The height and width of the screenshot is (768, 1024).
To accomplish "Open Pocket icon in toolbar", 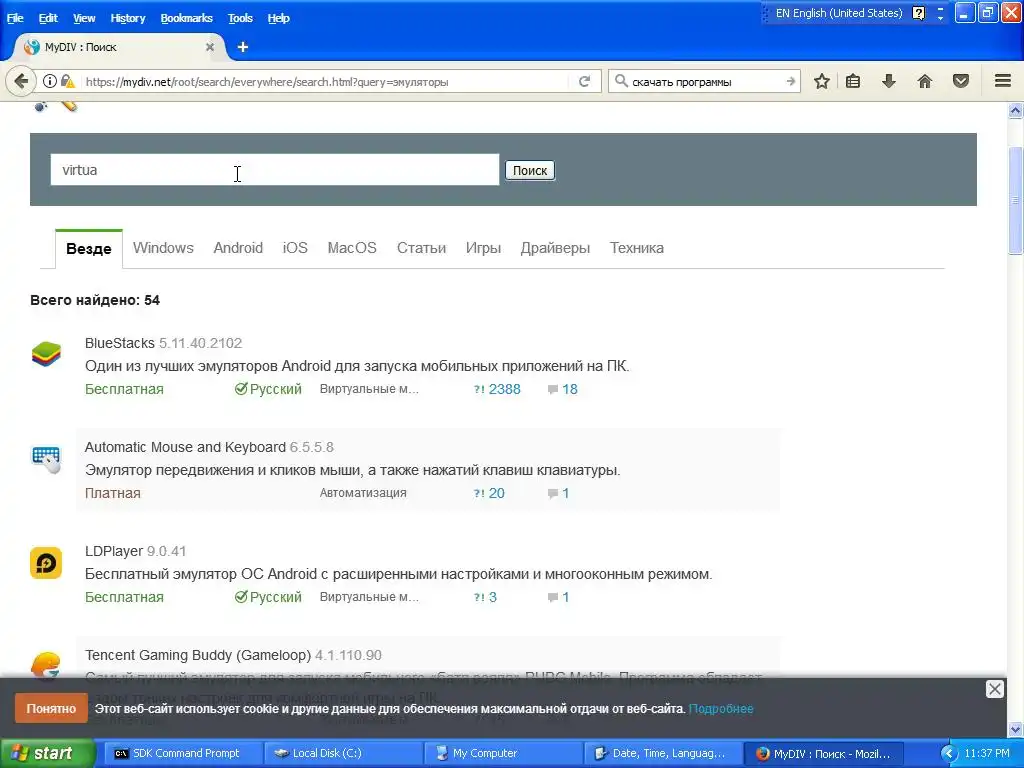I will coord(961,82).
